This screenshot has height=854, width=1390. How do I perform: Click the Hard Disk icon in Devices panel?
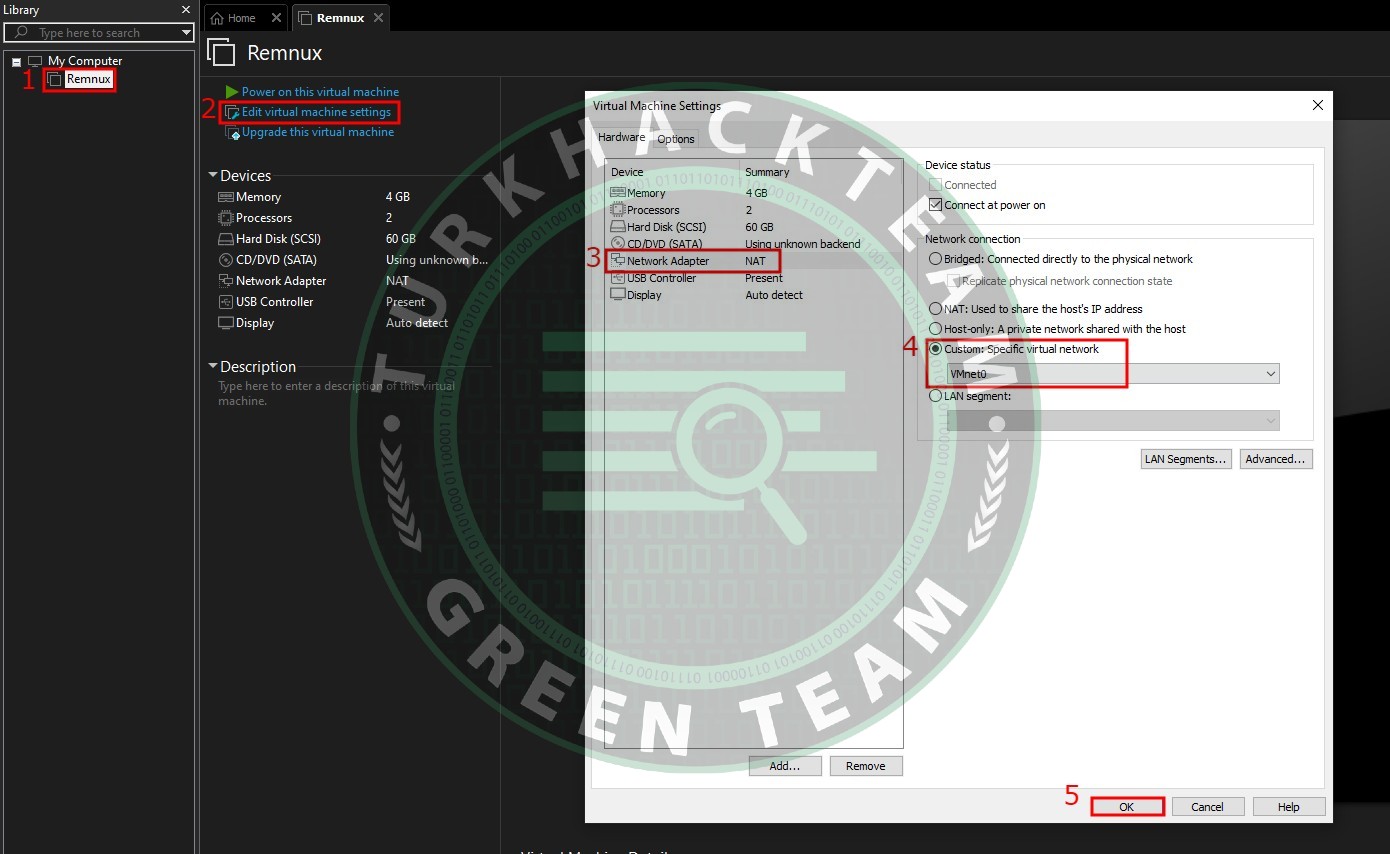coord(226,239)
